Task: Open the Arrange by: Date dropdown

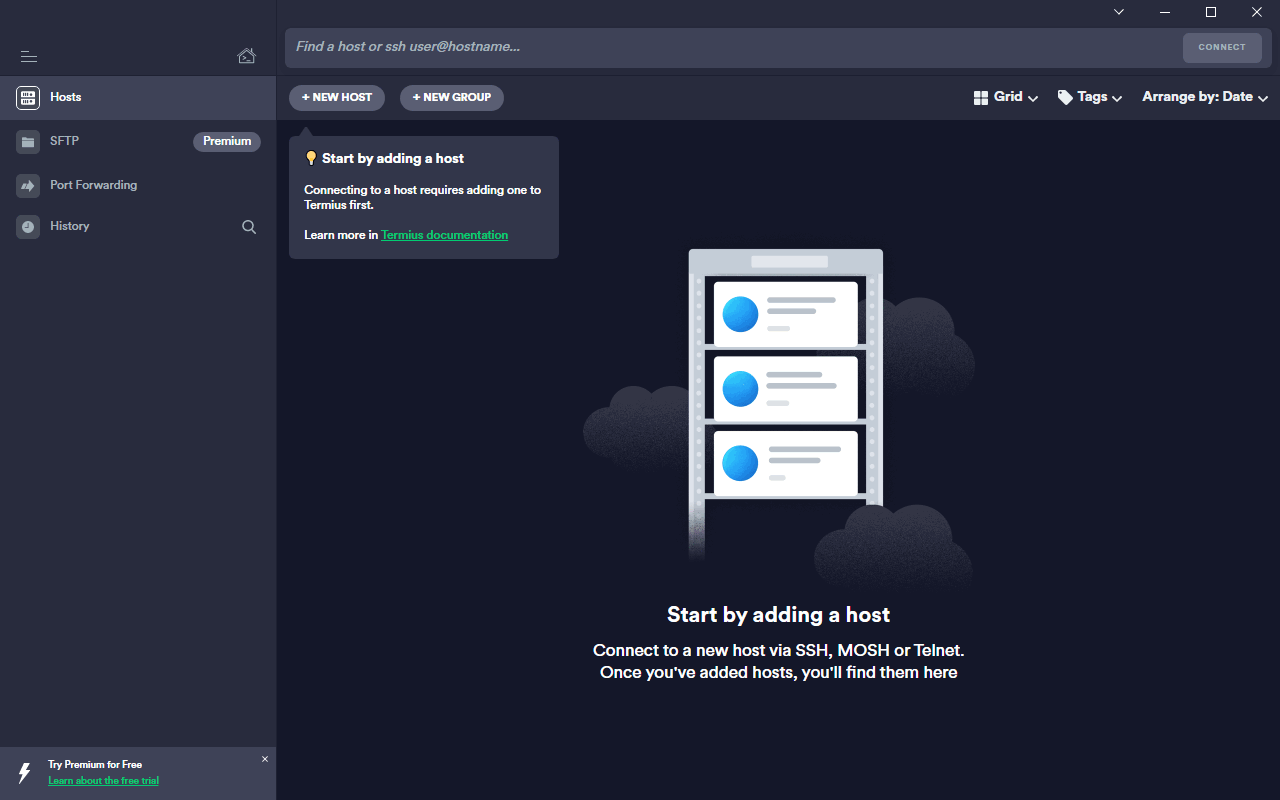Action: click(x=1205, y=97)
